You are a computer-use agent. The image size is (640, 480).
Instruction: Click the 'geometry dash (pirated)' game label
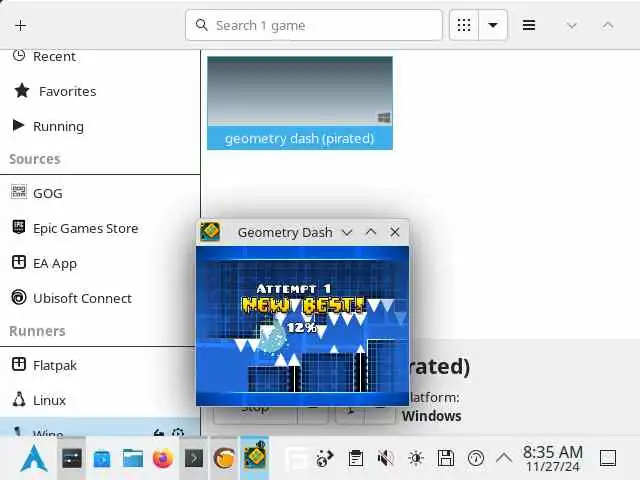(300, 138)
